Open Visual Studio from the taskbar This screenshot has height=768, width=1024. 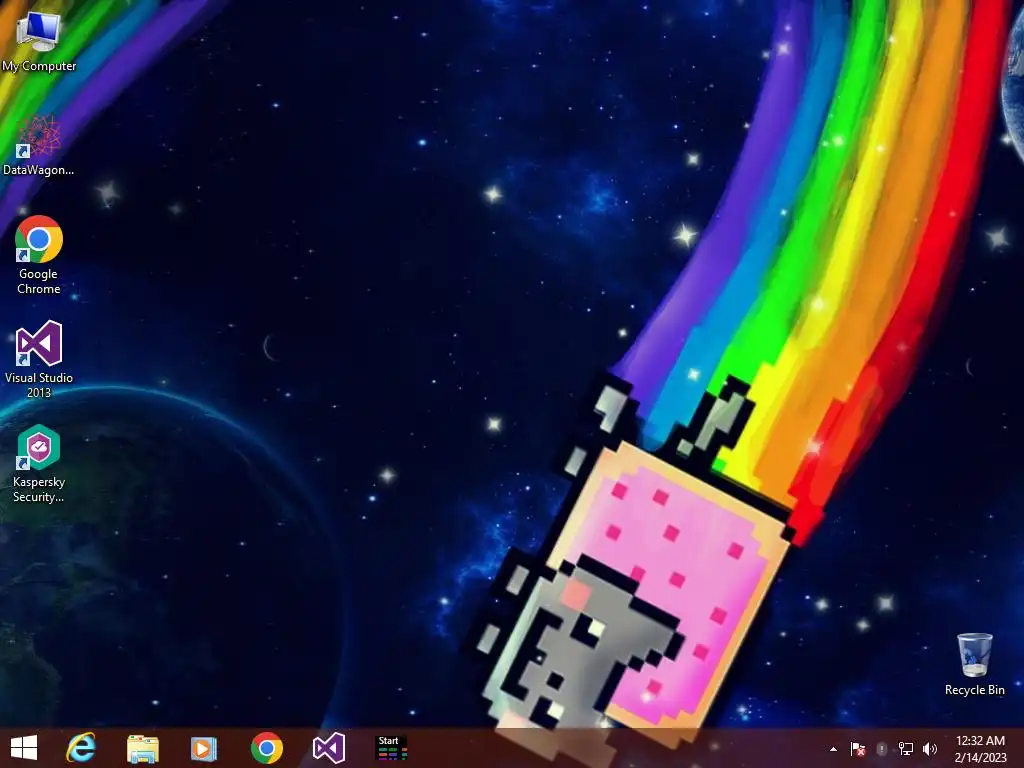328,748
